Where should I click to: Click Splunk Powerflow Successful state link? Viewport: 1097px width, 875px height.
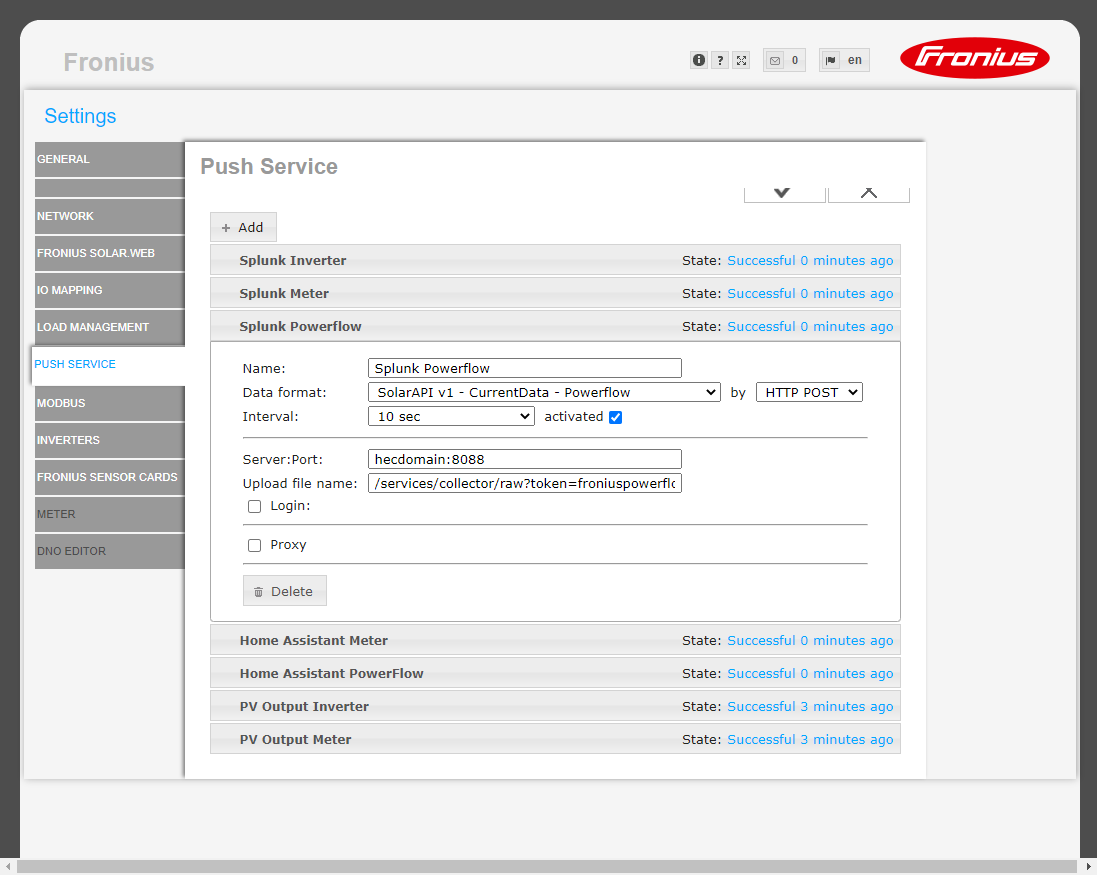tap(810, 326)
